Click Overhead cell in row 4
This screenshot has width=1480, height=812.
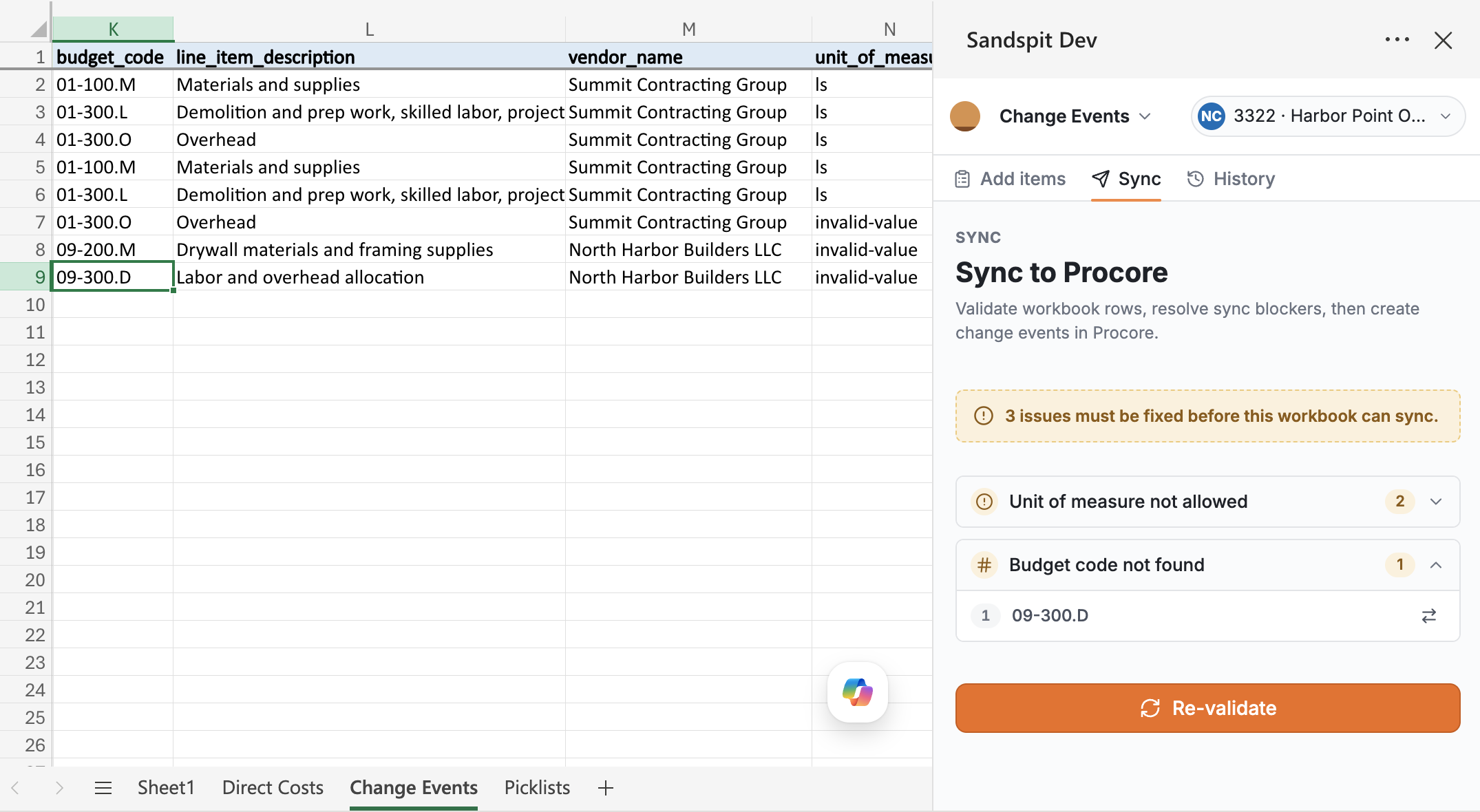[x=369, y=139]
